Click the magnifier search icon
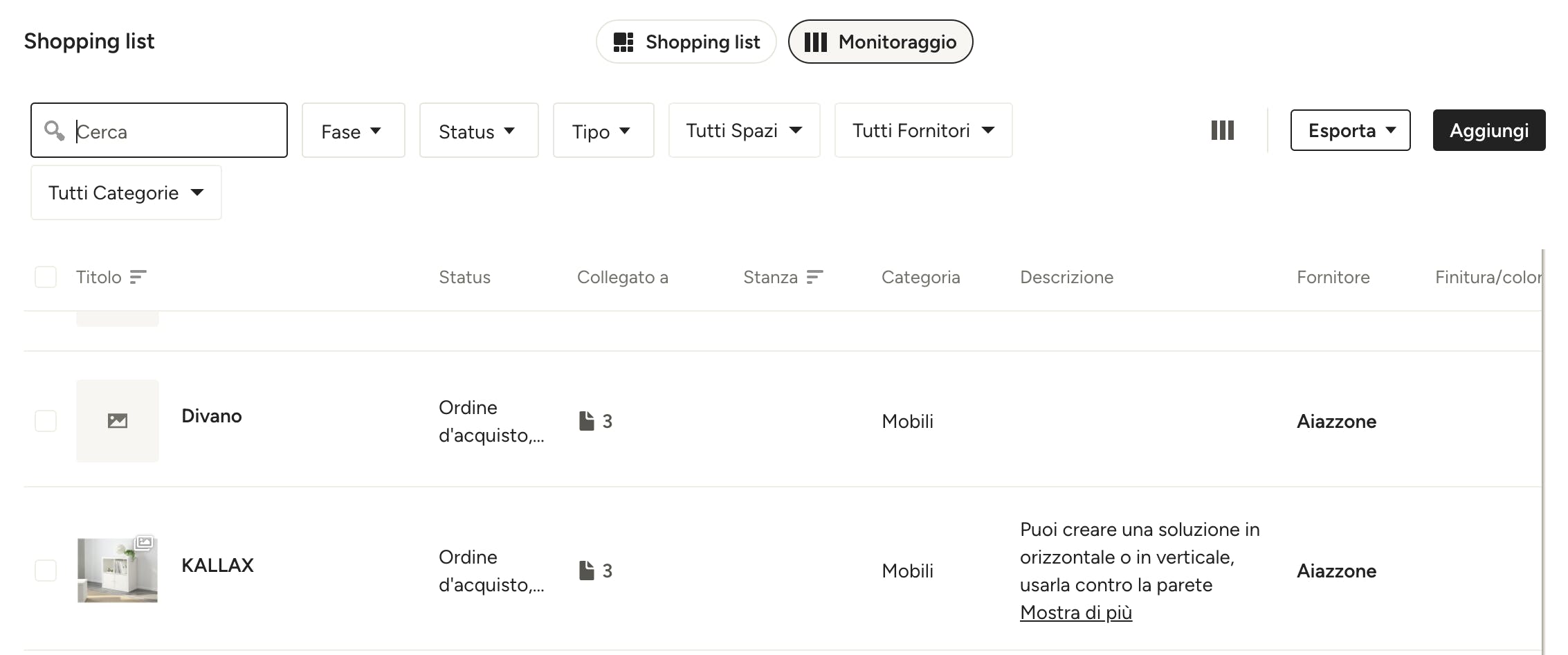The height and width of the screenshot is (655, 1568). pyautogui.click(x=54, y=130)
